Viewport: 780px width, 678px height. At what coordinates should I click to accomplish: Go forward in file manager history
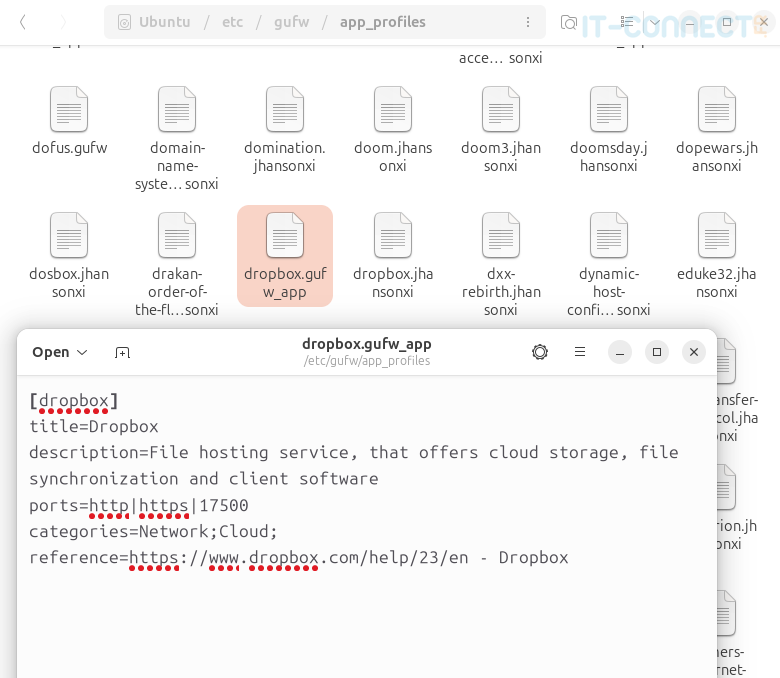[x=63, y=22]
